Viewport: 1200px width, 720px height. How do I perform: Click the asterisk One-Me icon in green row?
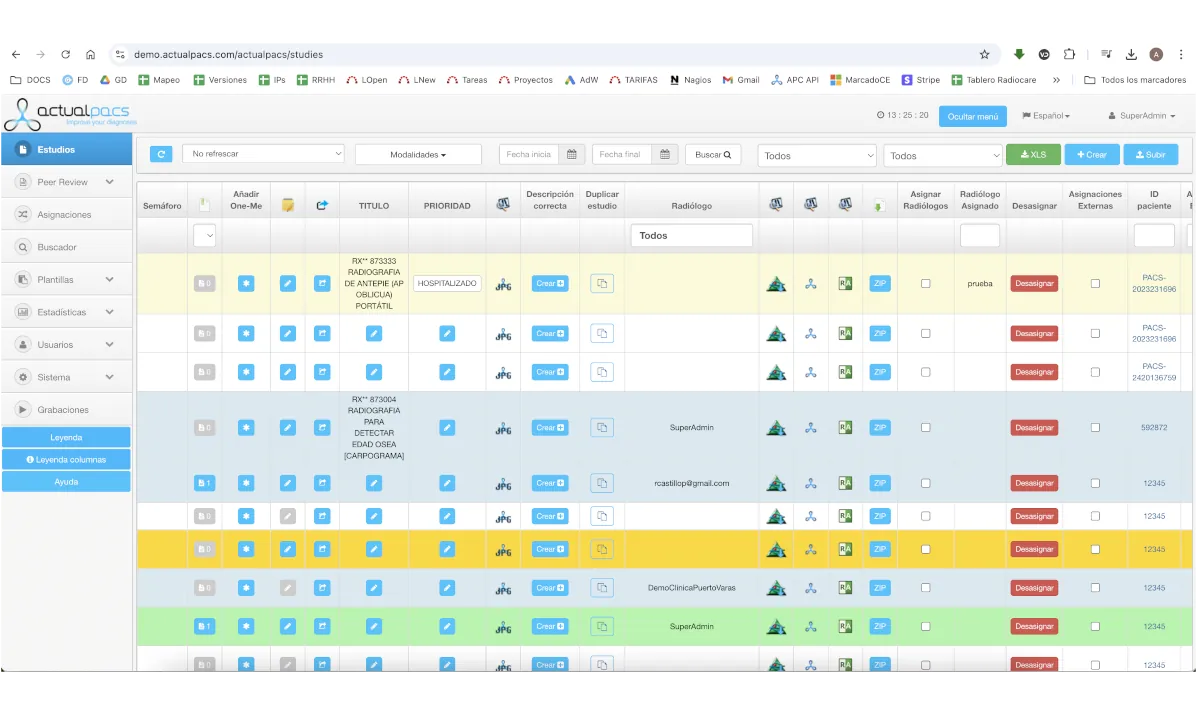tap(246, 627)
